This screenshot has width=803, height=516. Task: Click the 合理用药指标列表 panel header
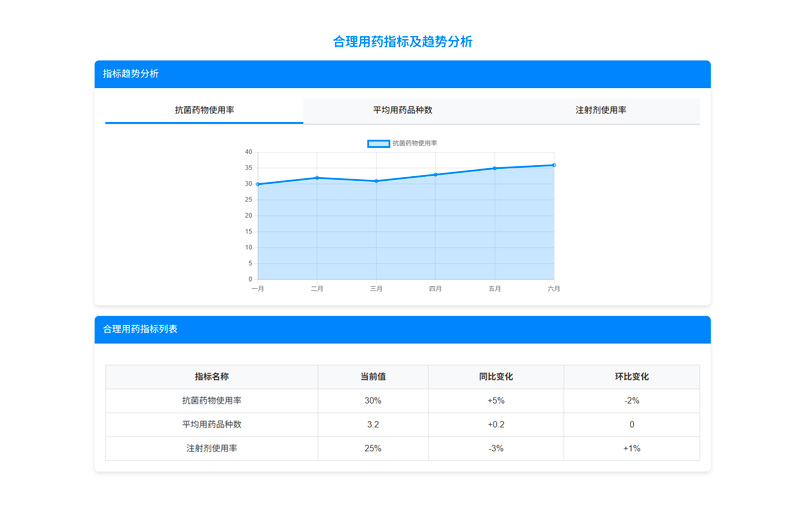(x=403, y=330)
